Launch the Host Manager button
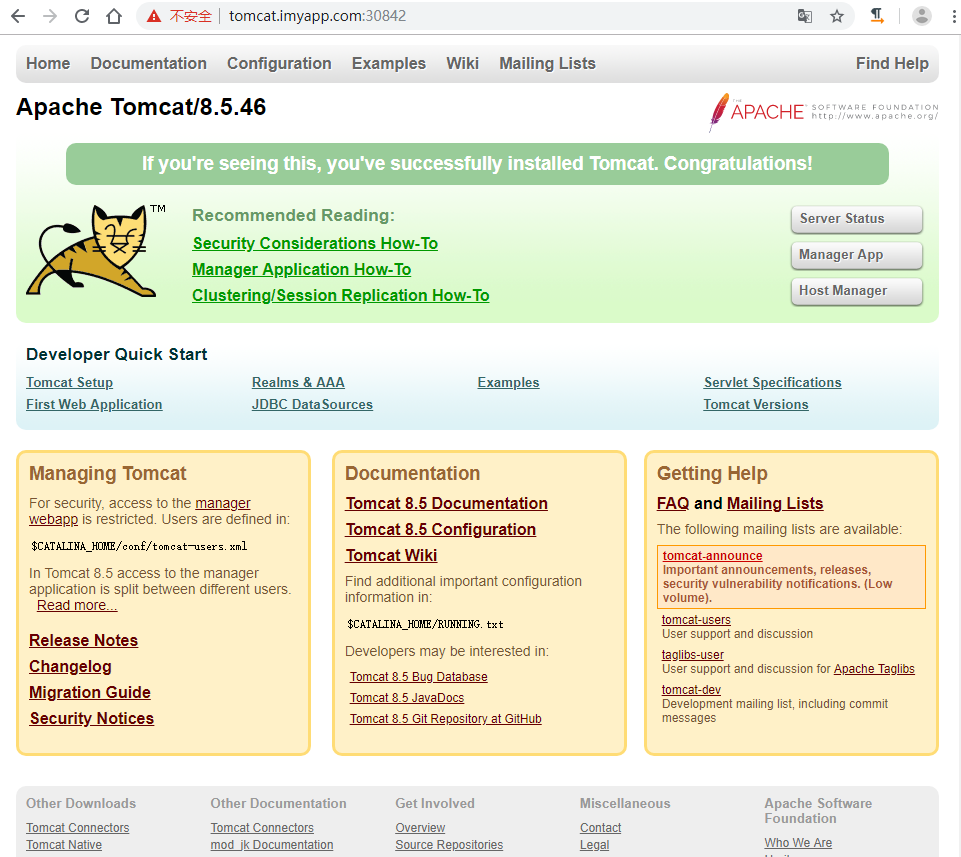This screenshot has width=961, height=857. point(855,291)
